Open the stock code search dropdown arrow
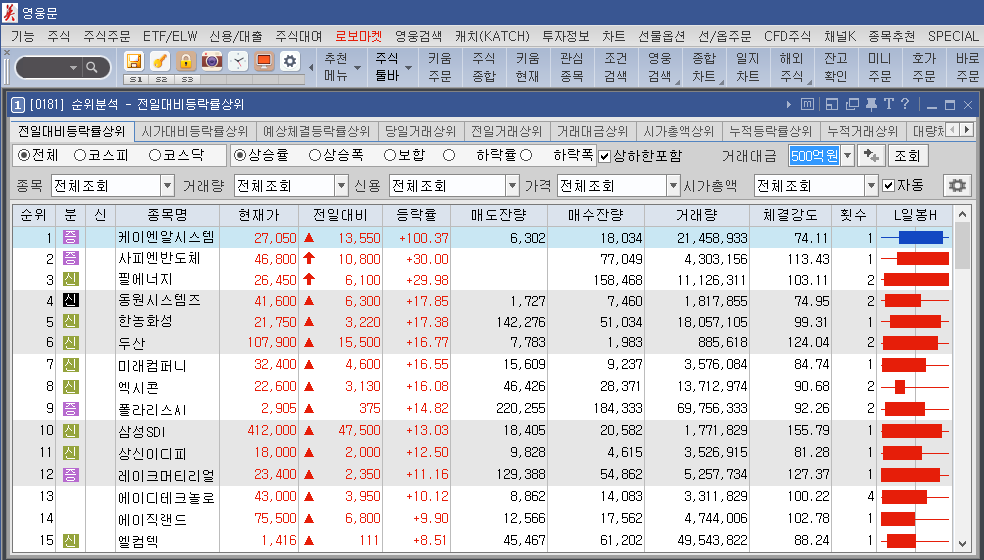 tap(73, 67)
